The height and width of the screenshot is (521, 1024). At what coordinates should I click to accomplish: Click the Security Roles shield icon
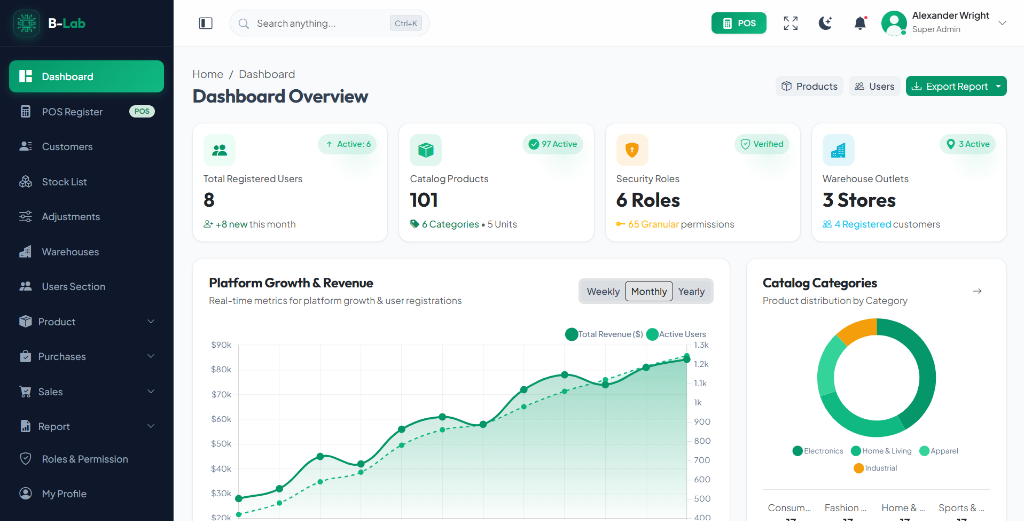tap(632, 150)
